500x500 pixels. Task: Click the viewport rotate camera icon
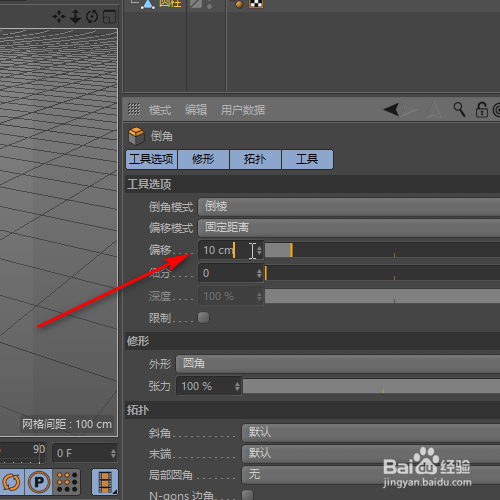(x=92, y=16)
